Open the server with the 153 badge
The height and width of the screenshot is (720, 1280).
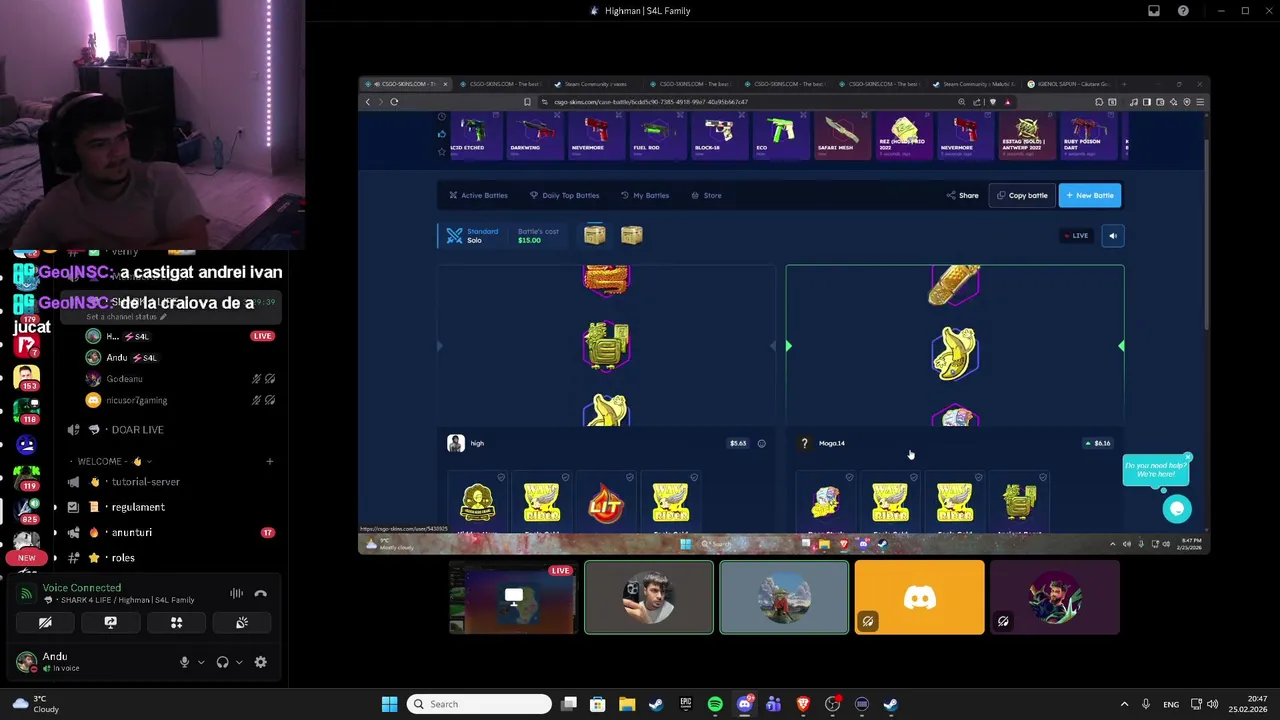pos(27,378)
